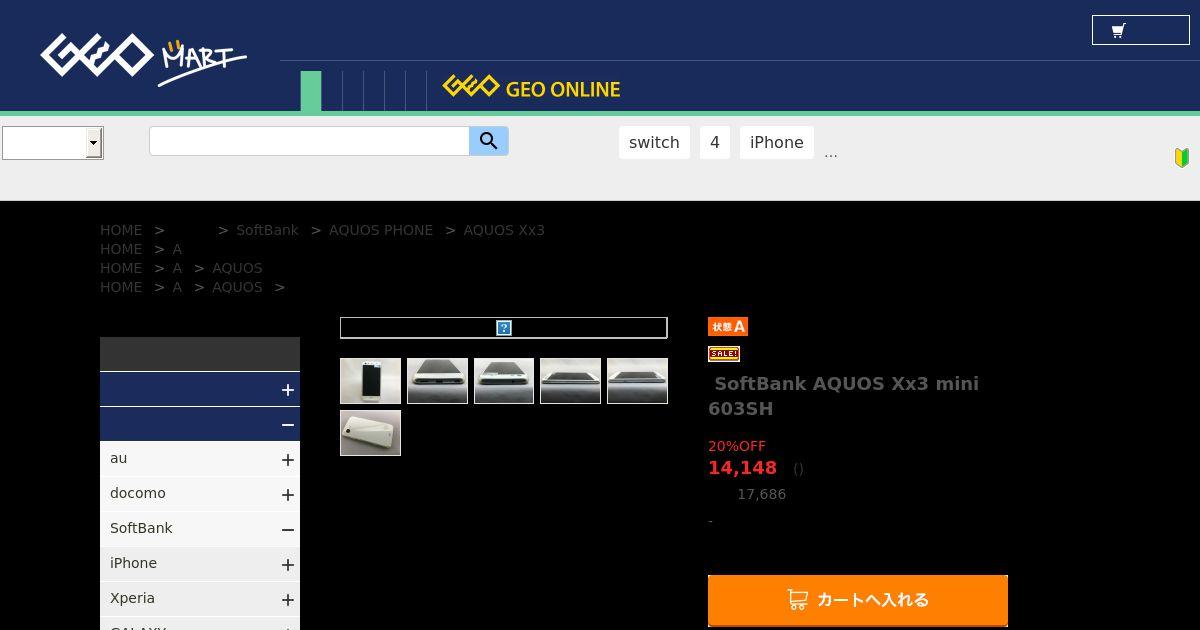
Task: Go to HOME in first breadcrumb row
Action: (121, 230)
